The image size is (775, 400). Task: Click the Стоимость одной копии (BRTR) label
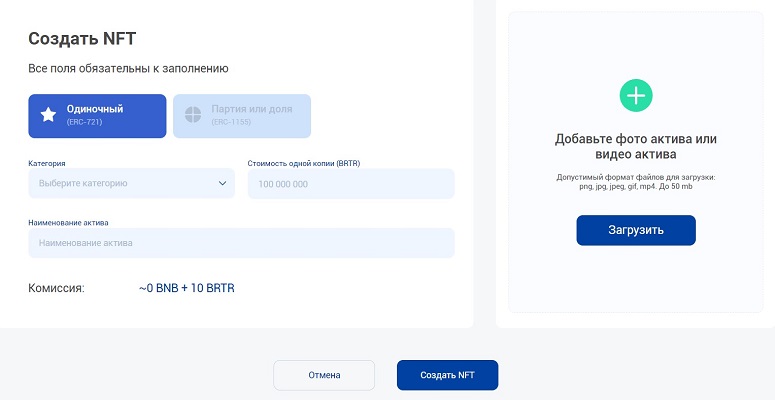tap(302, 161)
